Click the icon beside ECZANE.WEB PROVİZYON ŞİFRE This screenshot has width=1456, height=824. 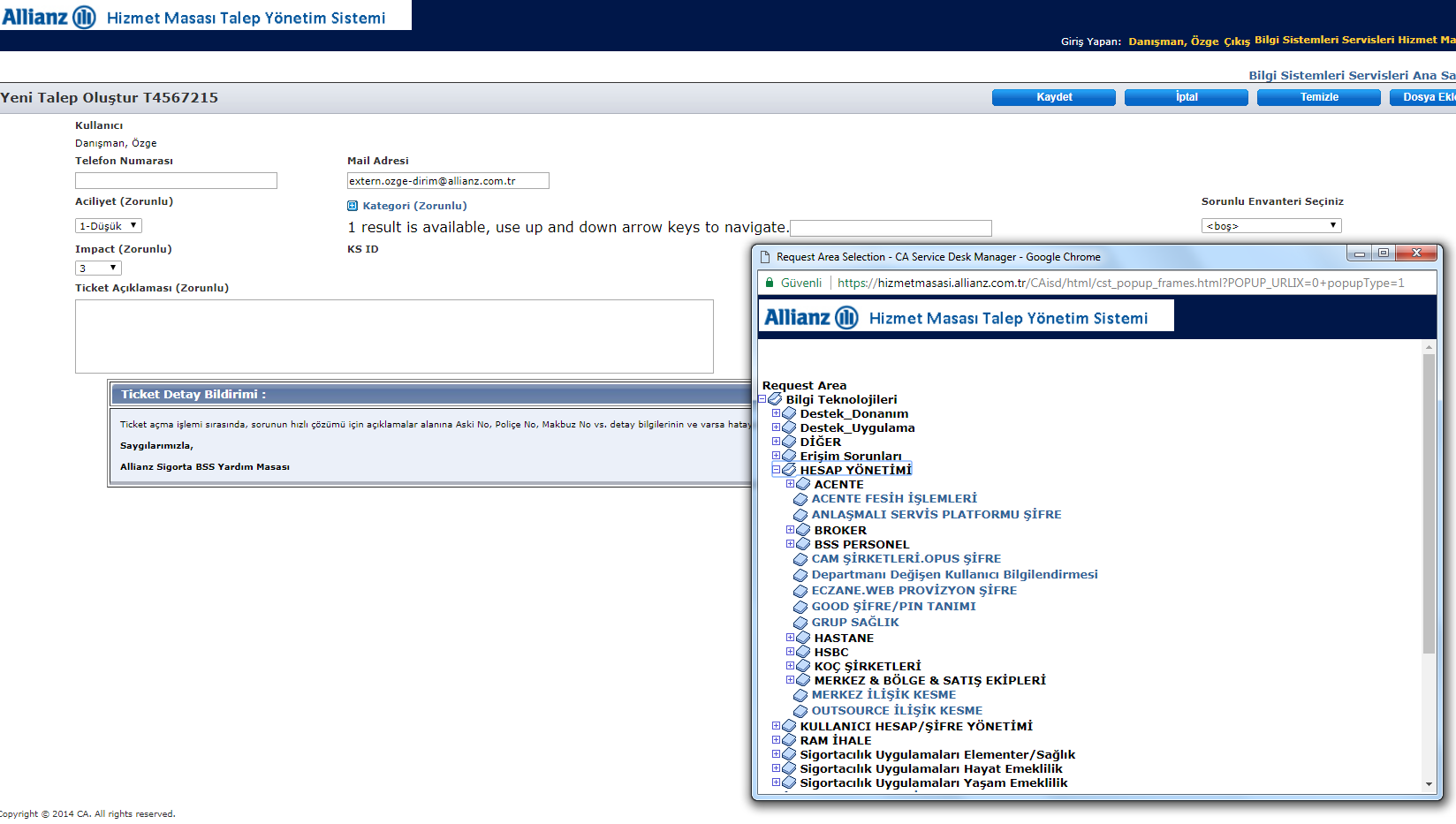tap(801, 591)
